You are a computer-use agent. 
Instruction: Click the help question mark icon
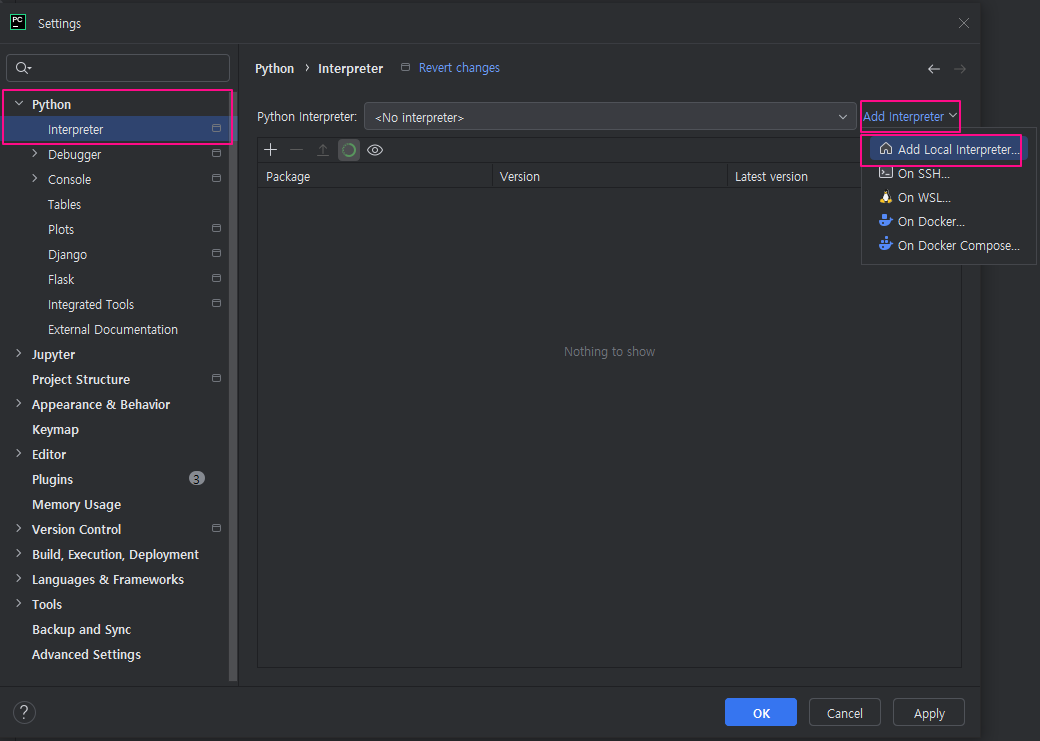tap(25, 712)
